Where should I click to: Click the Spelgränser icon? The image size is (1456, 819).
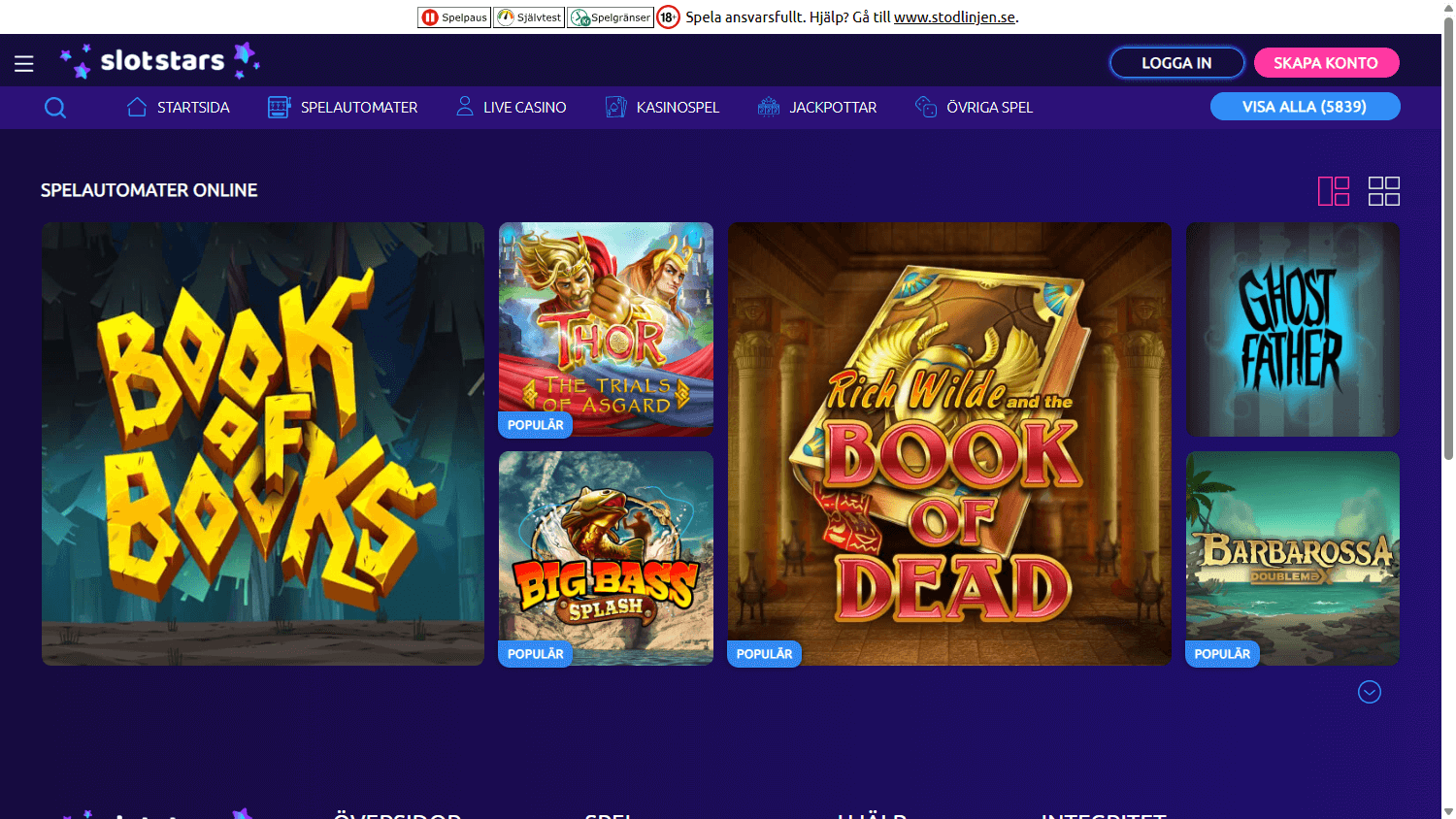pyautogui.click(x=579, y=16)
